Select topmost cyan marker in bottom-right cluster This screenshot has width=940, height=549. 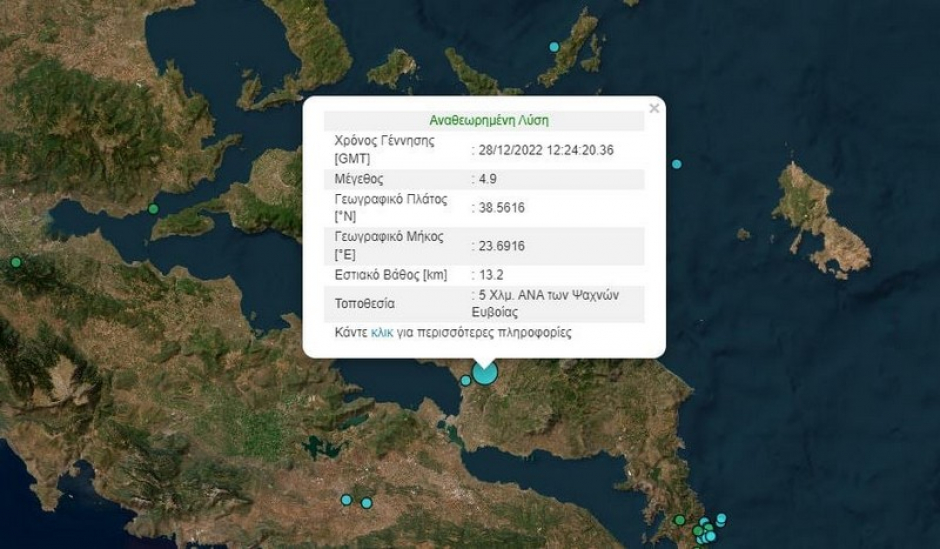coord(721,518)
